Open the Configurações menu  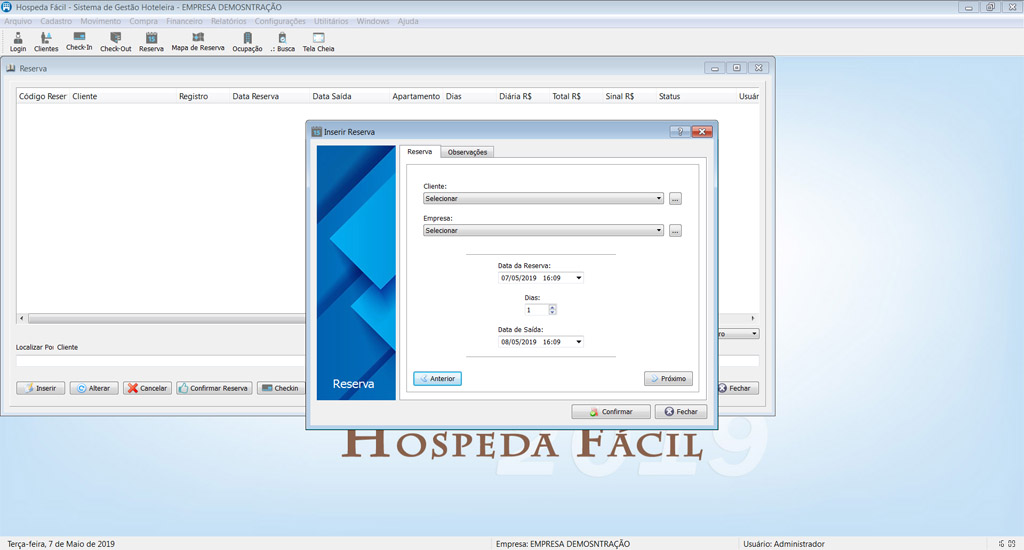pos(280,21)
